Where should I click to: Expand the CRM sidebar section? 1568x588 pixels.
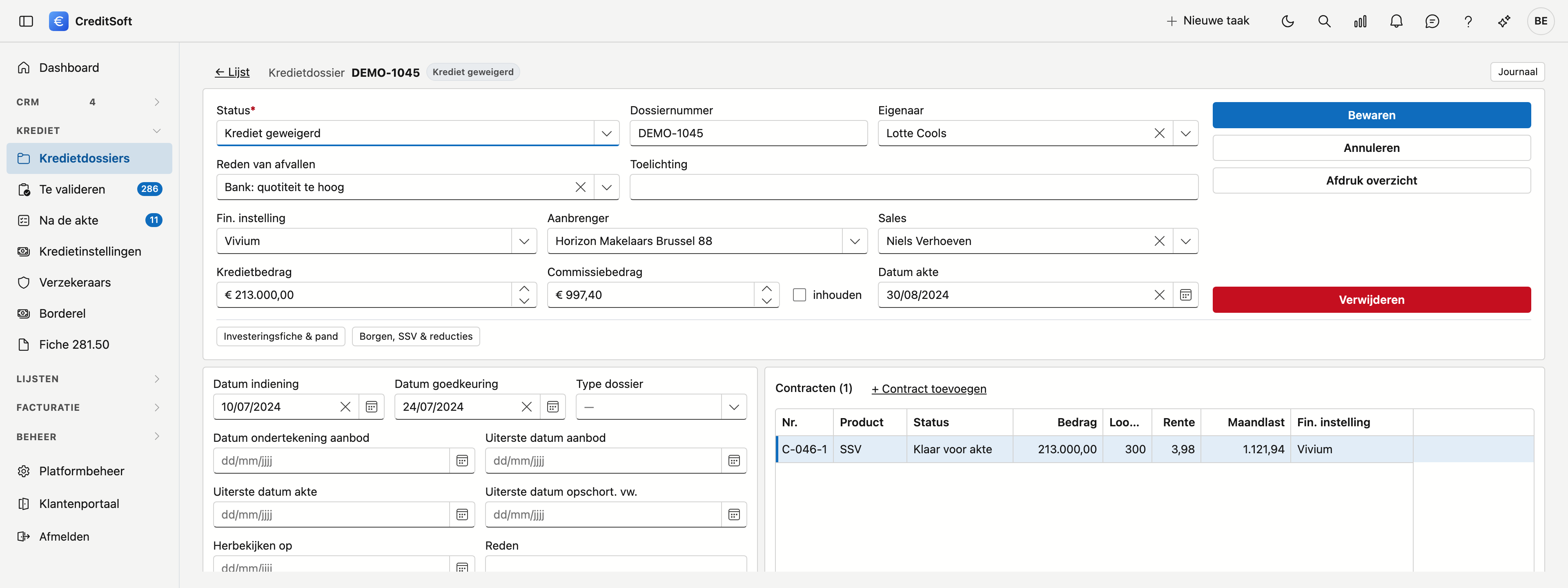tap(89, 102)
